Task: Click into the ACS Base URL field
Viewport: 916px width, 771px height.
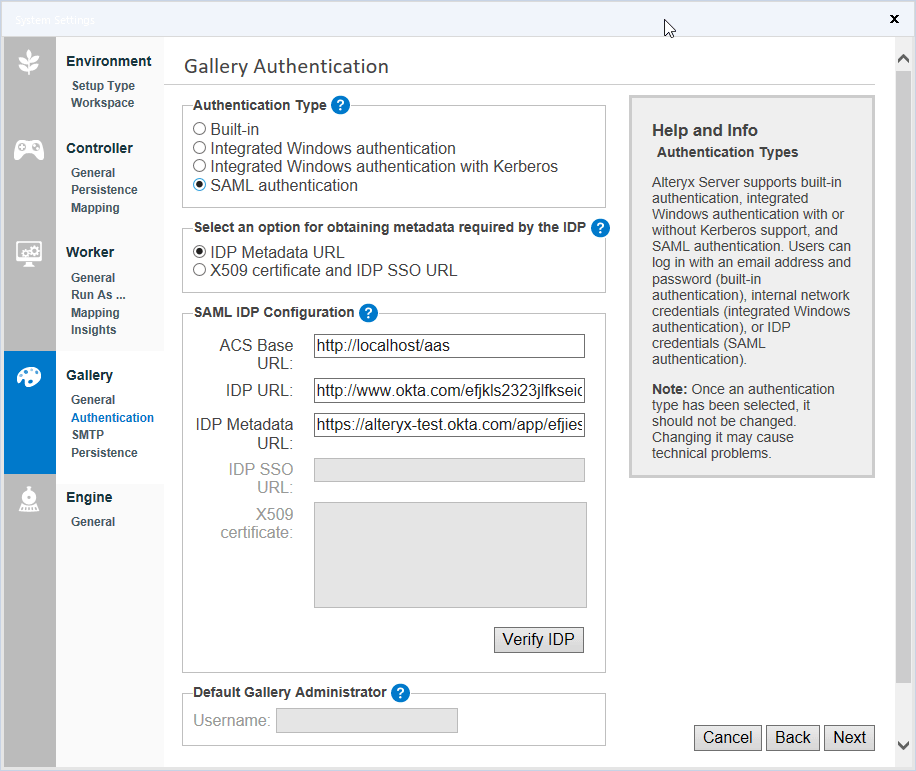Action: tap(448, 346)
